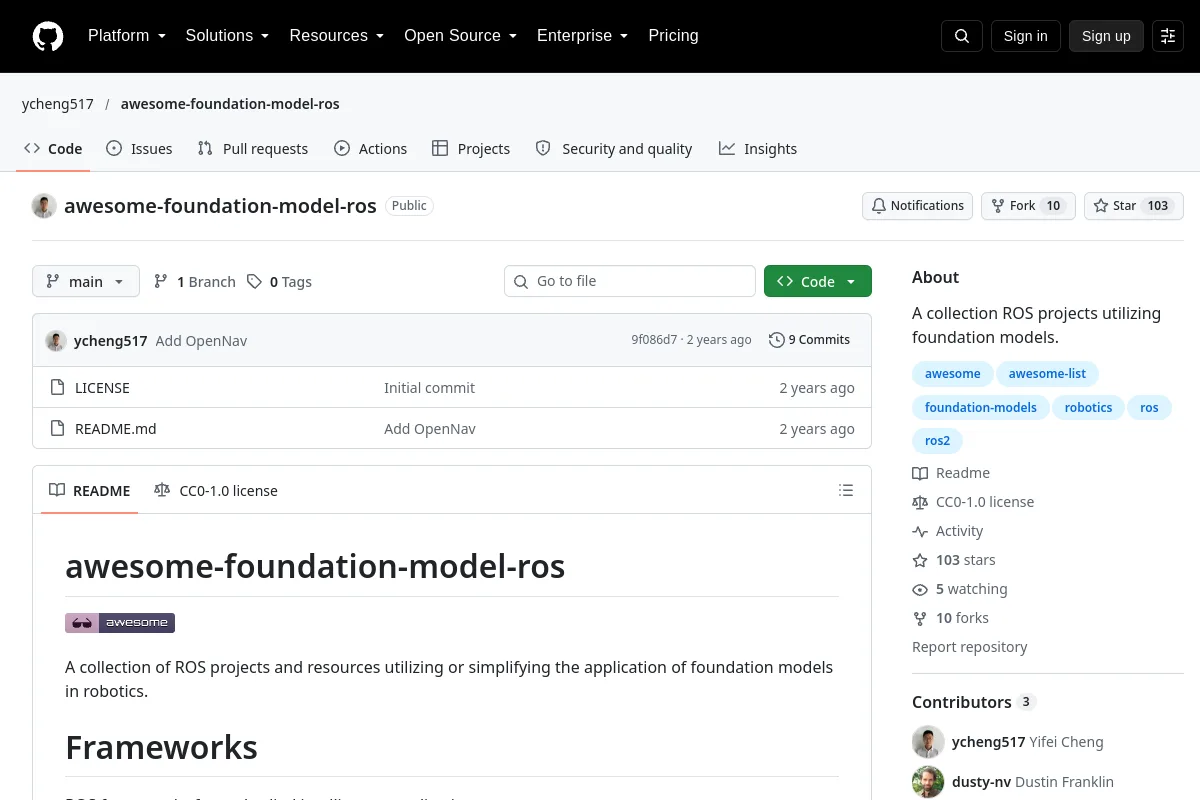
Task: Select the Pull requests tab
Action: click(x=253, y=149)
